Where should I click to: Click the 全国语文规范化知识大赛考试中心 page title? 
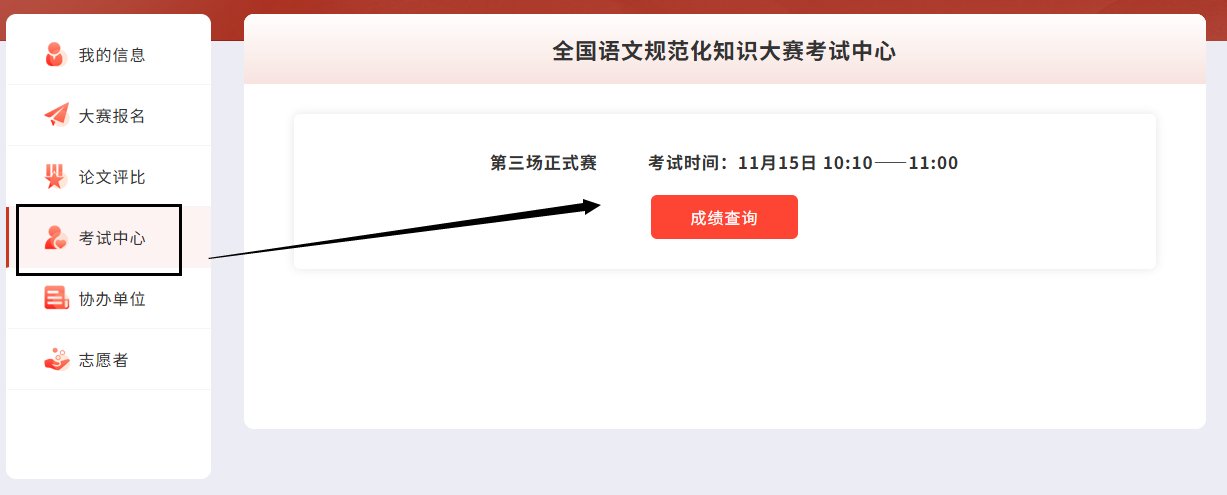tap(724, 51)
